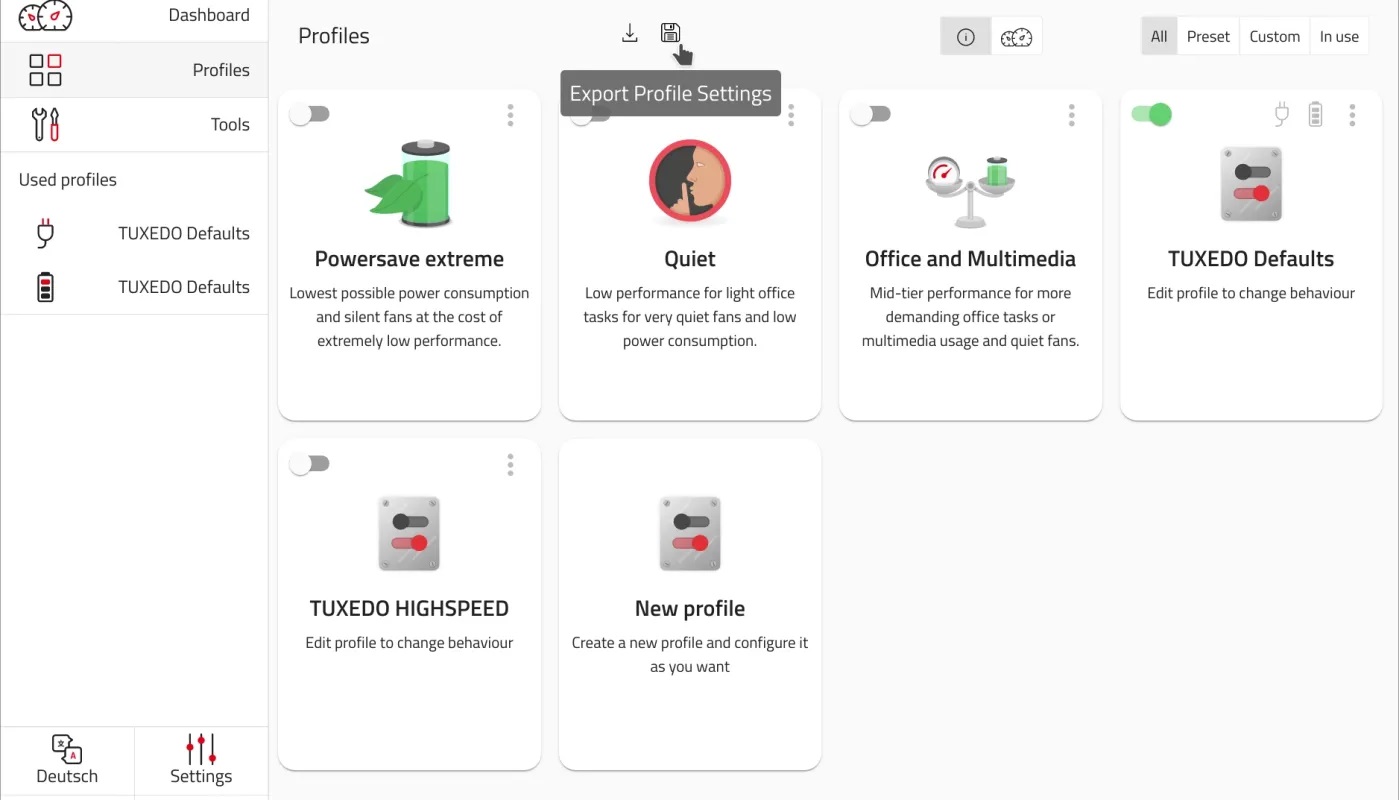Click the battery icon on TUXEDO Defaults card
The height and width of the screenshot is (800, 1399).
[x=1316, y=115]
